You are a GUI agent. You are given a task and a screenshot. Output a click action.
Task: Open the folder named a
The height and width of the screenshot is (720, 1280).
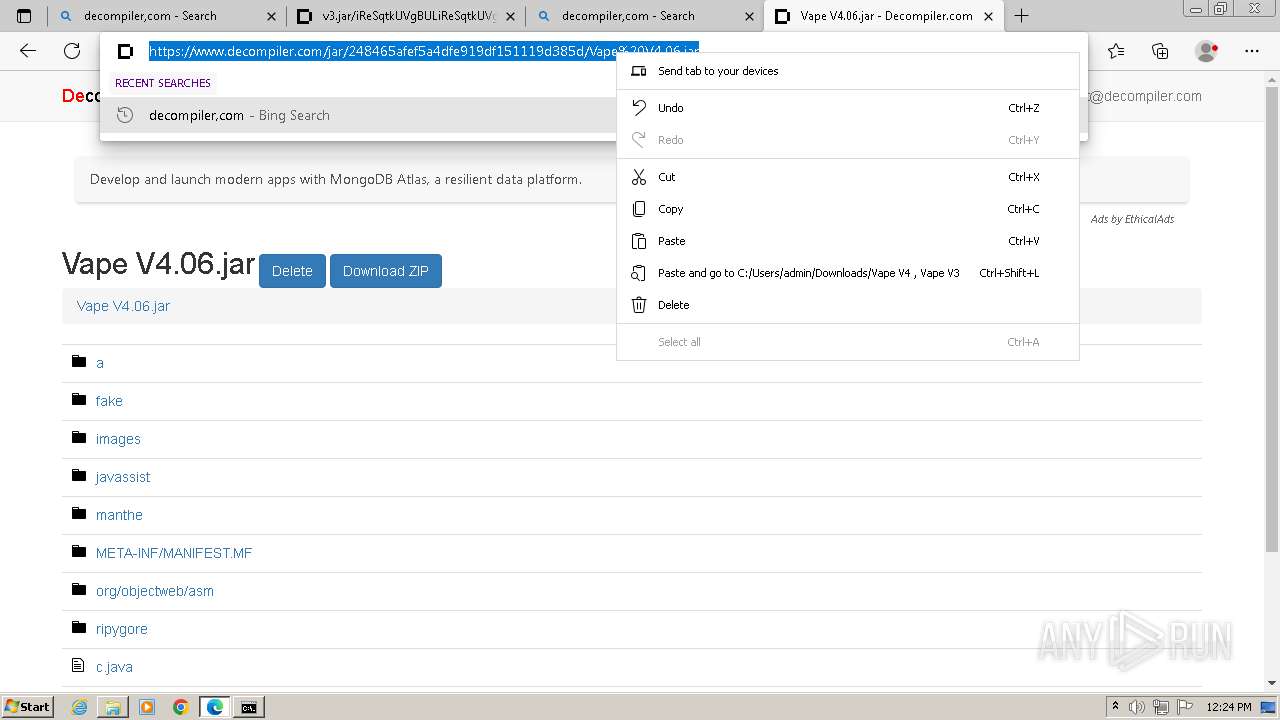click(100, 363)
